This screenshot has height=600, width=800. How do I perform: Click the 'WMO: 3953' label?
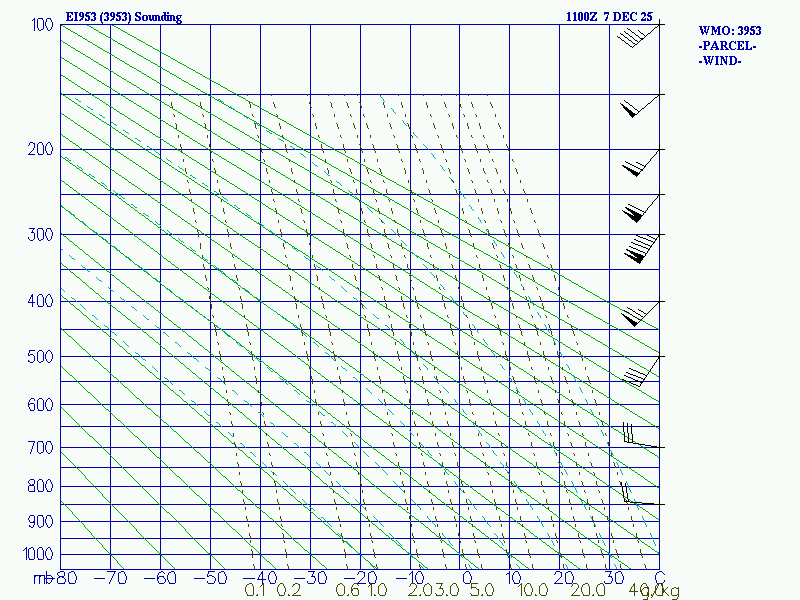[x=730, y=31]
